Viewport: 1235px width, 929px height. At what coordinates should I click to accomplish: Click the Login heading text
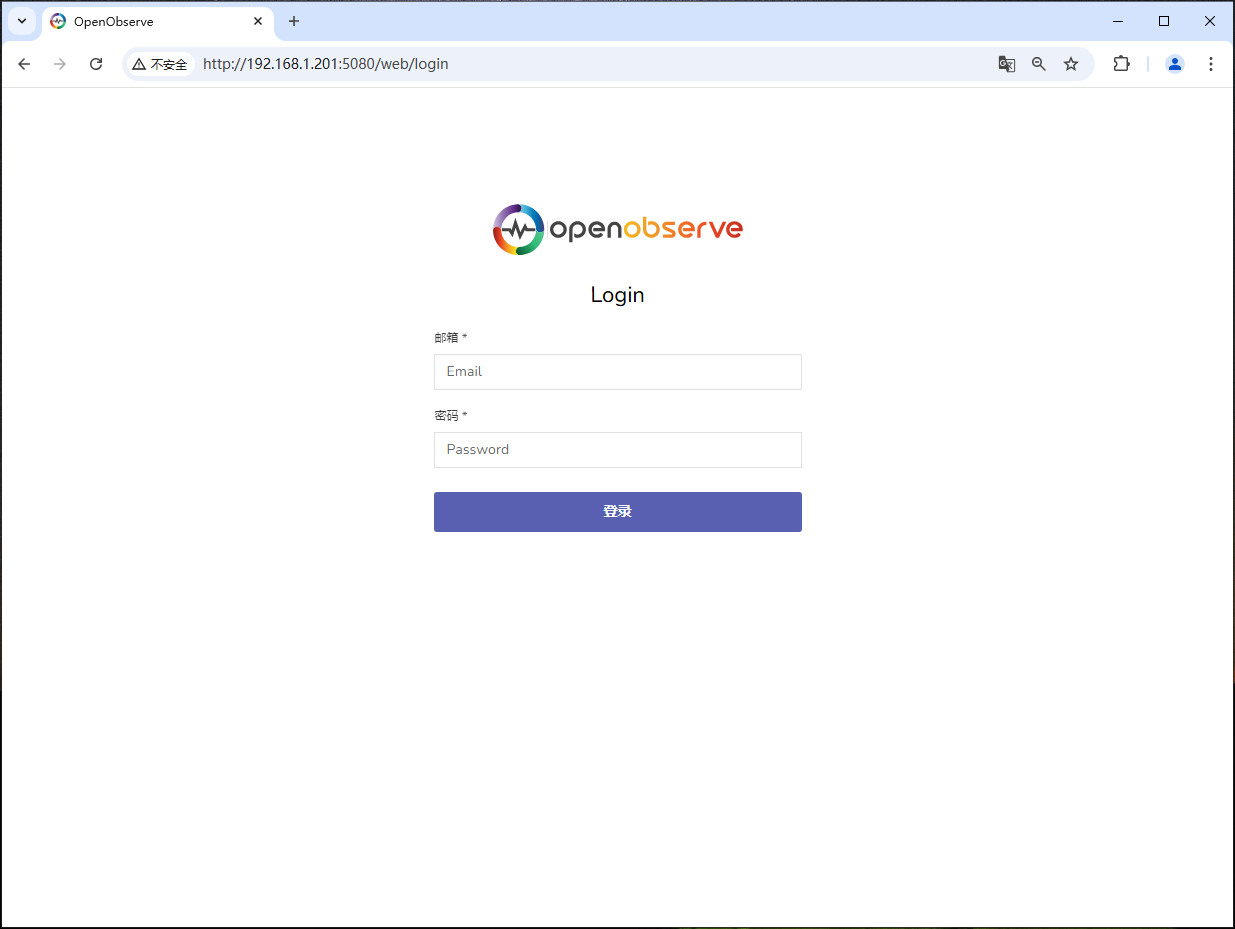click(x=617, y=294)
